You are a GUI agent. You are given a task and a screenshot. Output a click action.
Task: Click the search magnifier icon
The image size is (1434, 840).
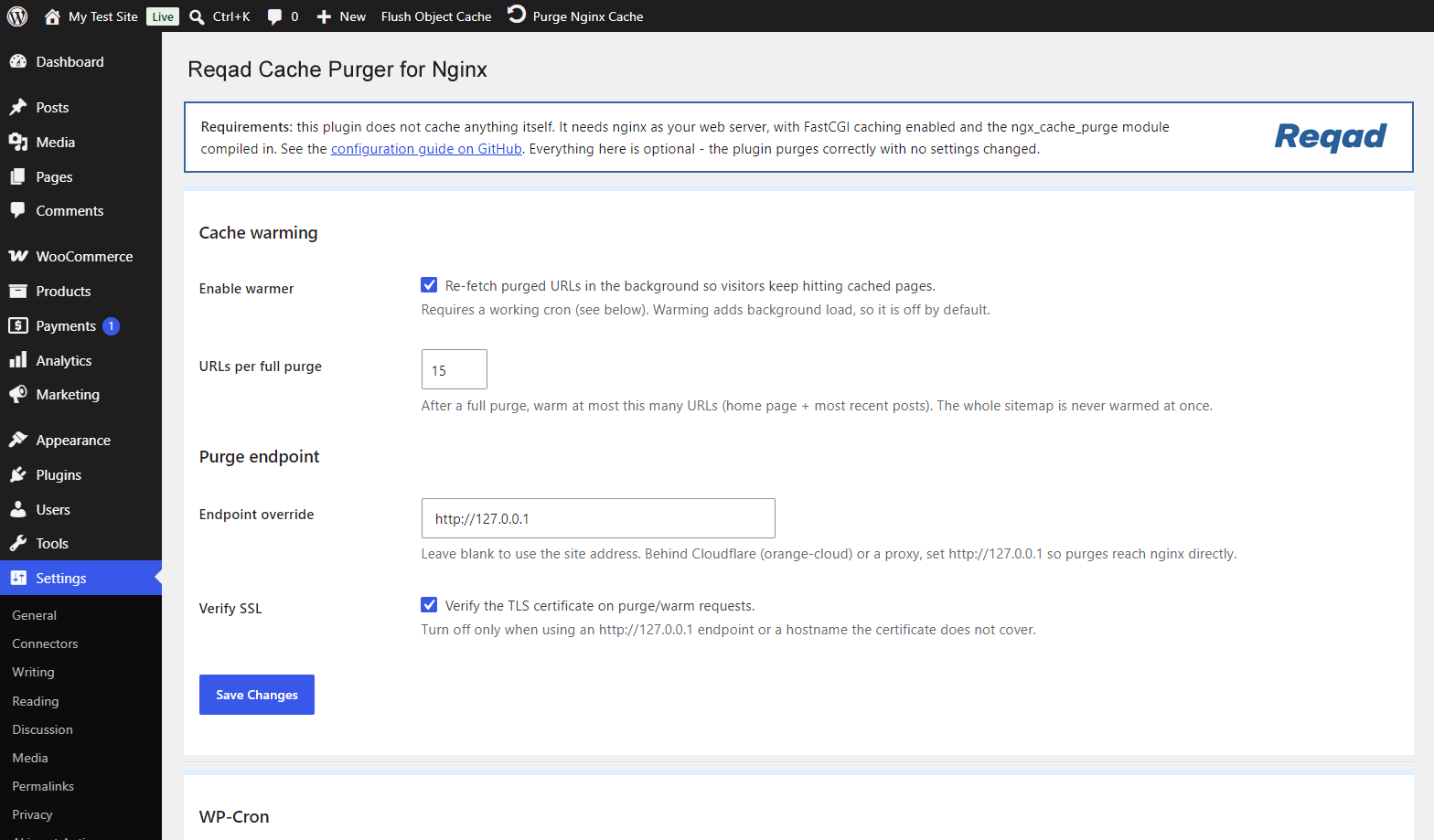pos(197,16)
